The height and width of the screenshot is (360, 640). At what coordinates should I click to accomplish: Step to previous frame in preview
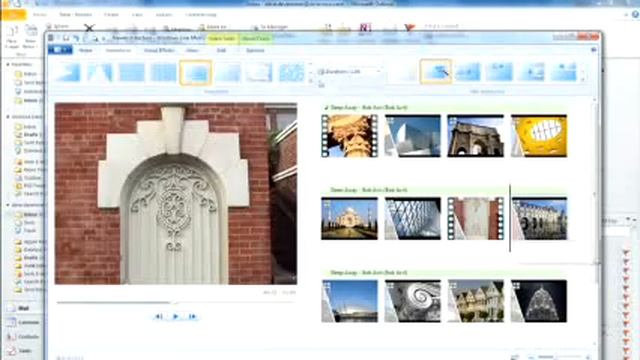click(159, 316)
